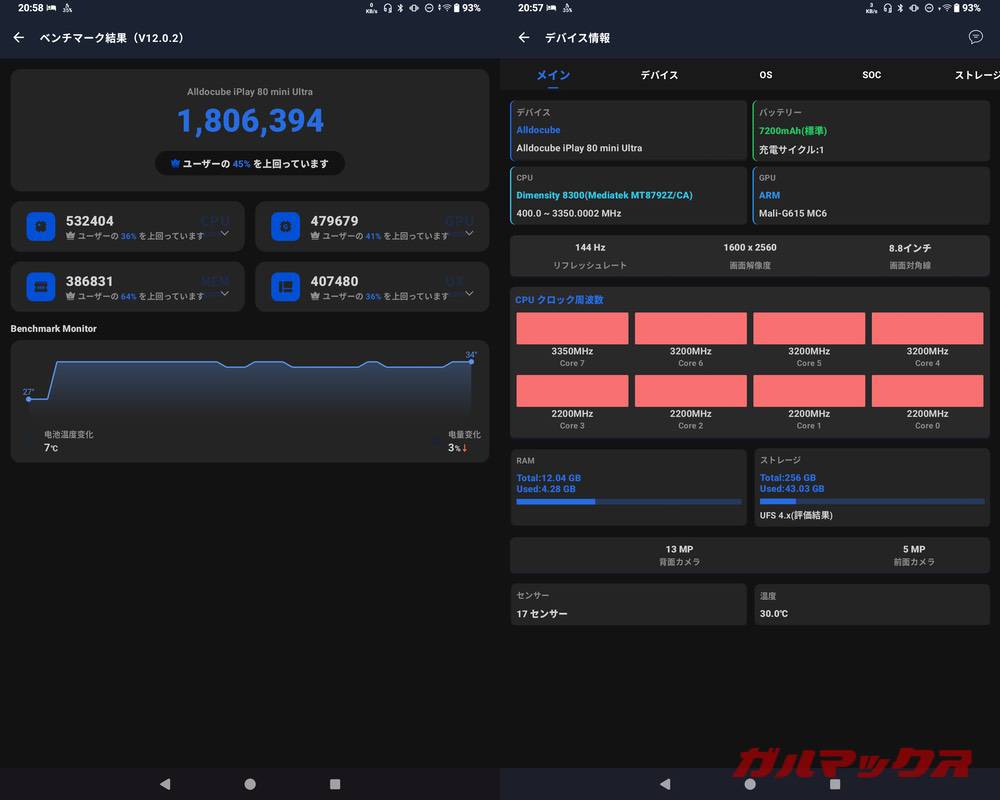
Task: Tap the UFS 4.x storage rating text
Action: tap(796, 515)
